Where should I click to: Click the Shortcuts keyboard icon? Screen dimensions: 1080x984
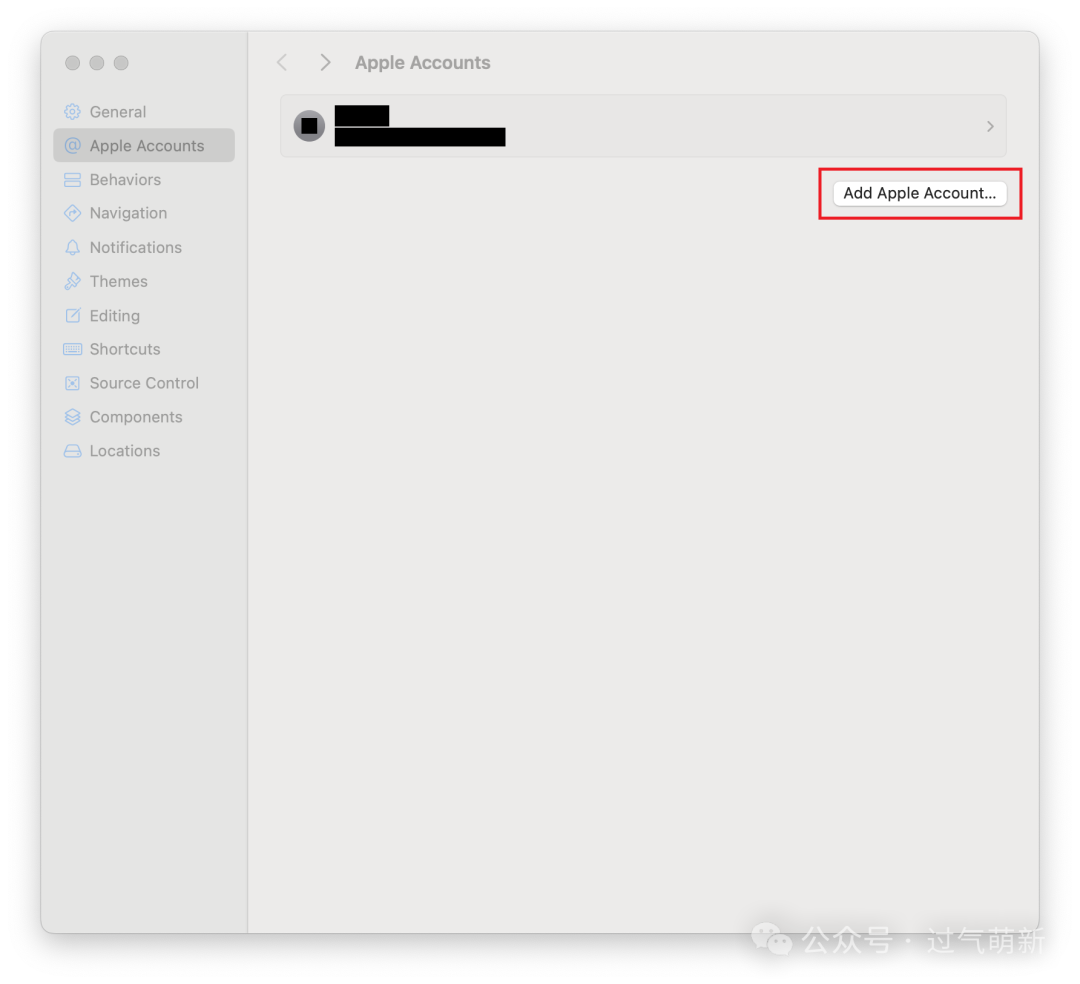[72, 349]
